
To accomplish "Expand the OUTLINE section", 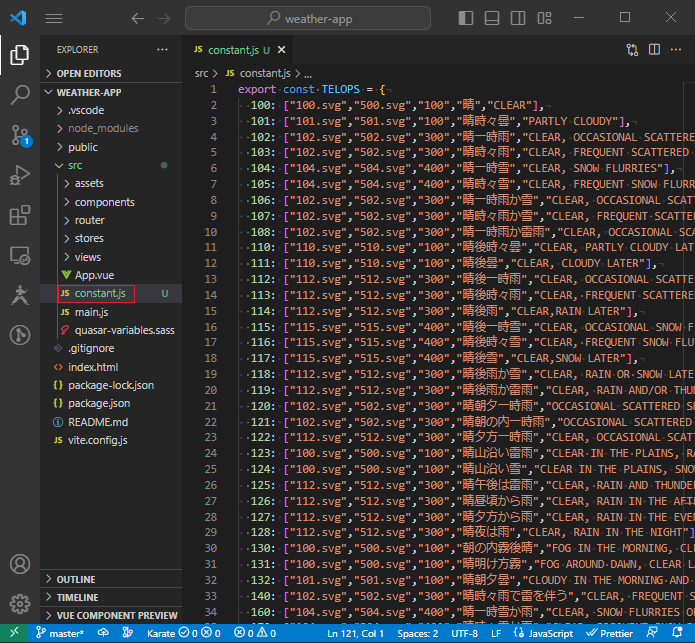I will 111,579.
